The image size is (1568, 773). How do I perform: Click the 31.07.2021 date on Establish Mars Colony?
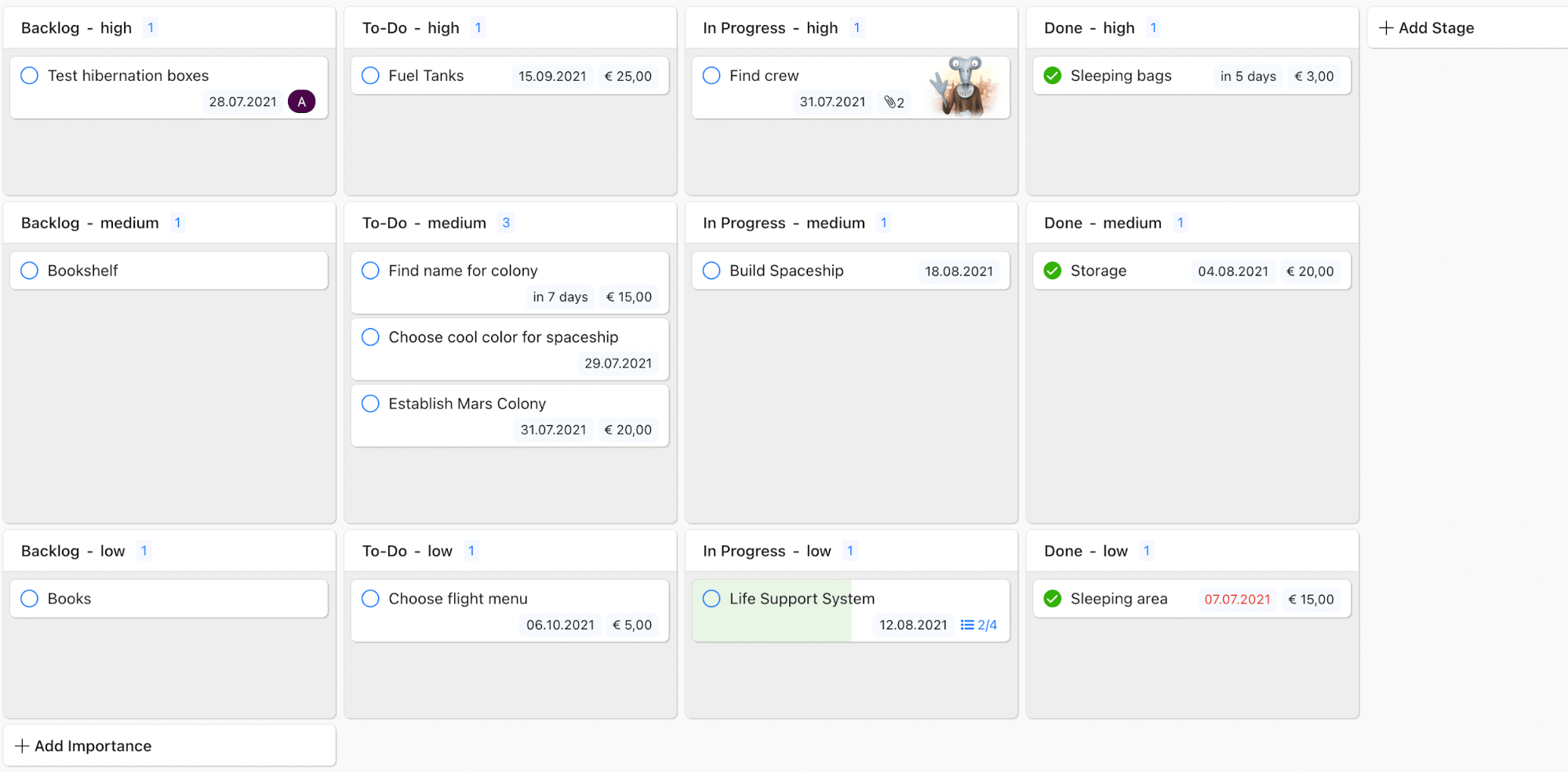(x=553, y=430)
